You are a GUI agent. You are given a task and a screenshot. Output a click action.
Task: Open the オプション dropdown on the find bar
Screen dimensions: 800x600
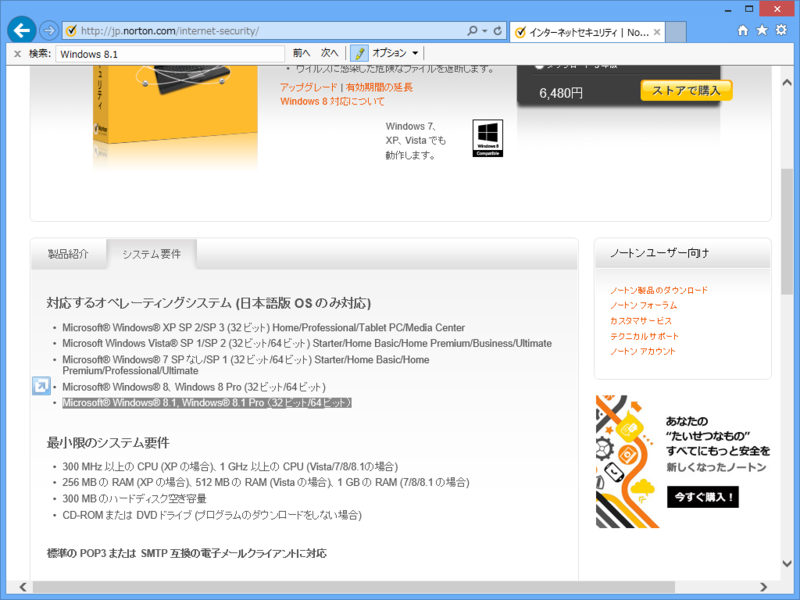394,53
